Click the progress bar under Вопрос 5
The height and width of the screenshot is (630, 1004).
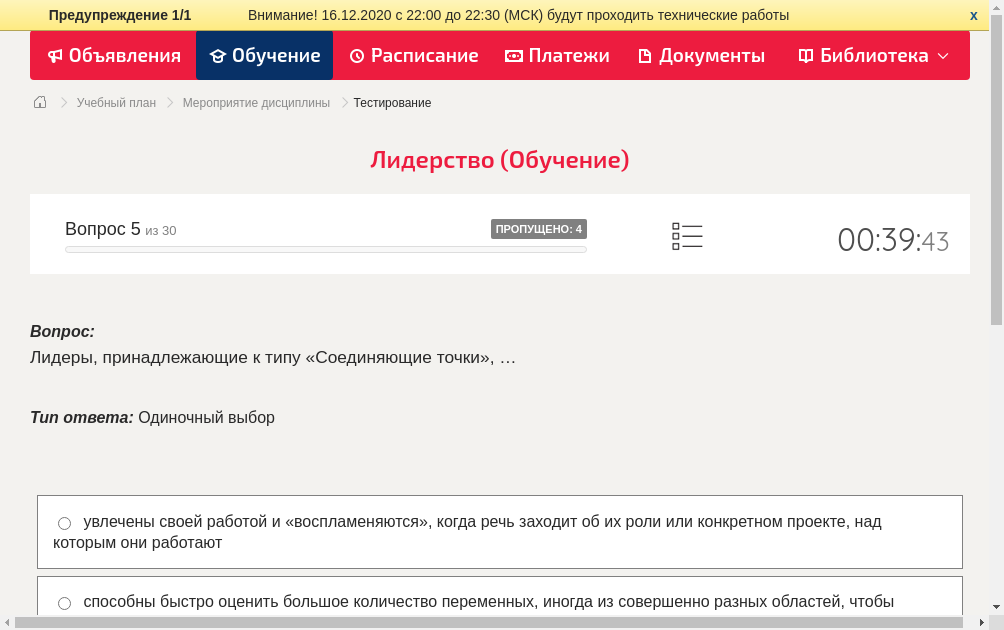tap(325, 248)
